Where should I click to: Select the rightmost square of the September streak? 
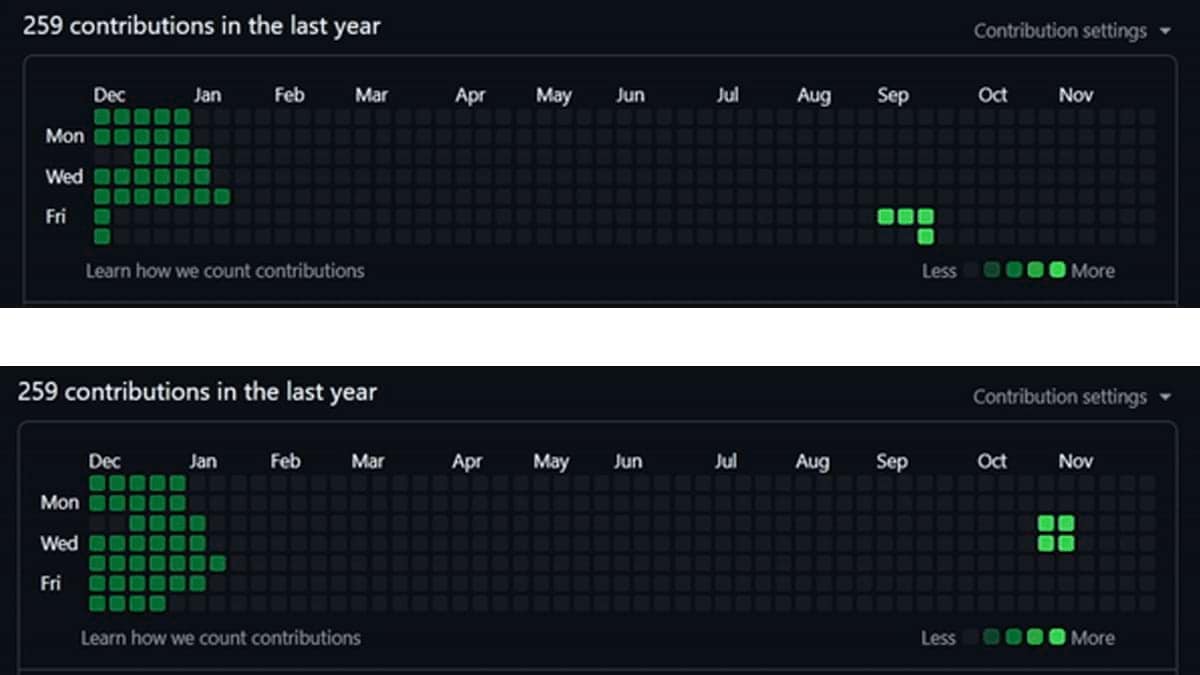click(925, 215)
